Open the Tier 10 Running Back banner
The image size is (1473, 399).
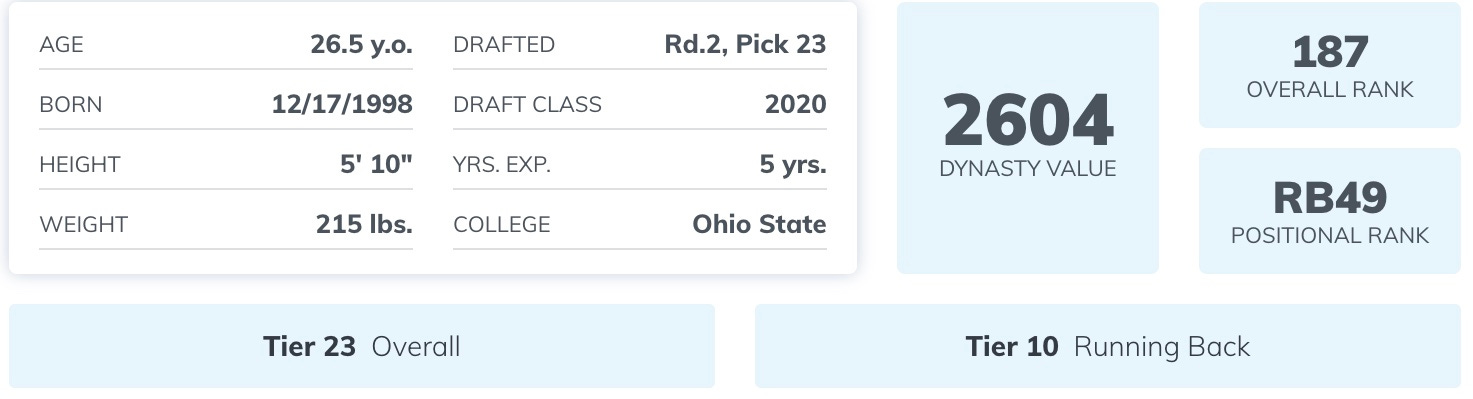[x=1108, y=346]
